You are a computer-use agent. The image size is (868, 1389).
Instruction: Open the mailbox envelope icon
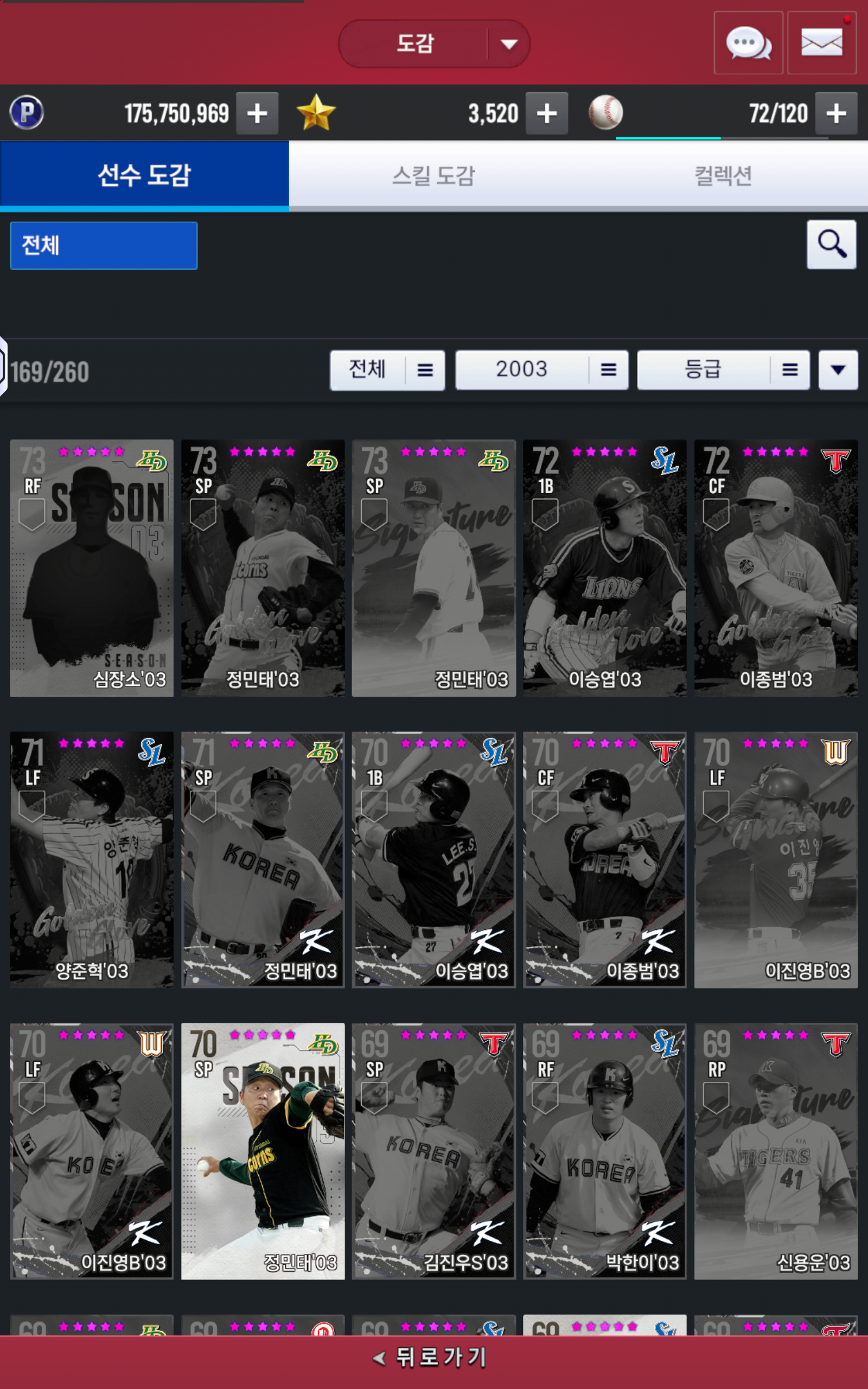pos(821,43)
